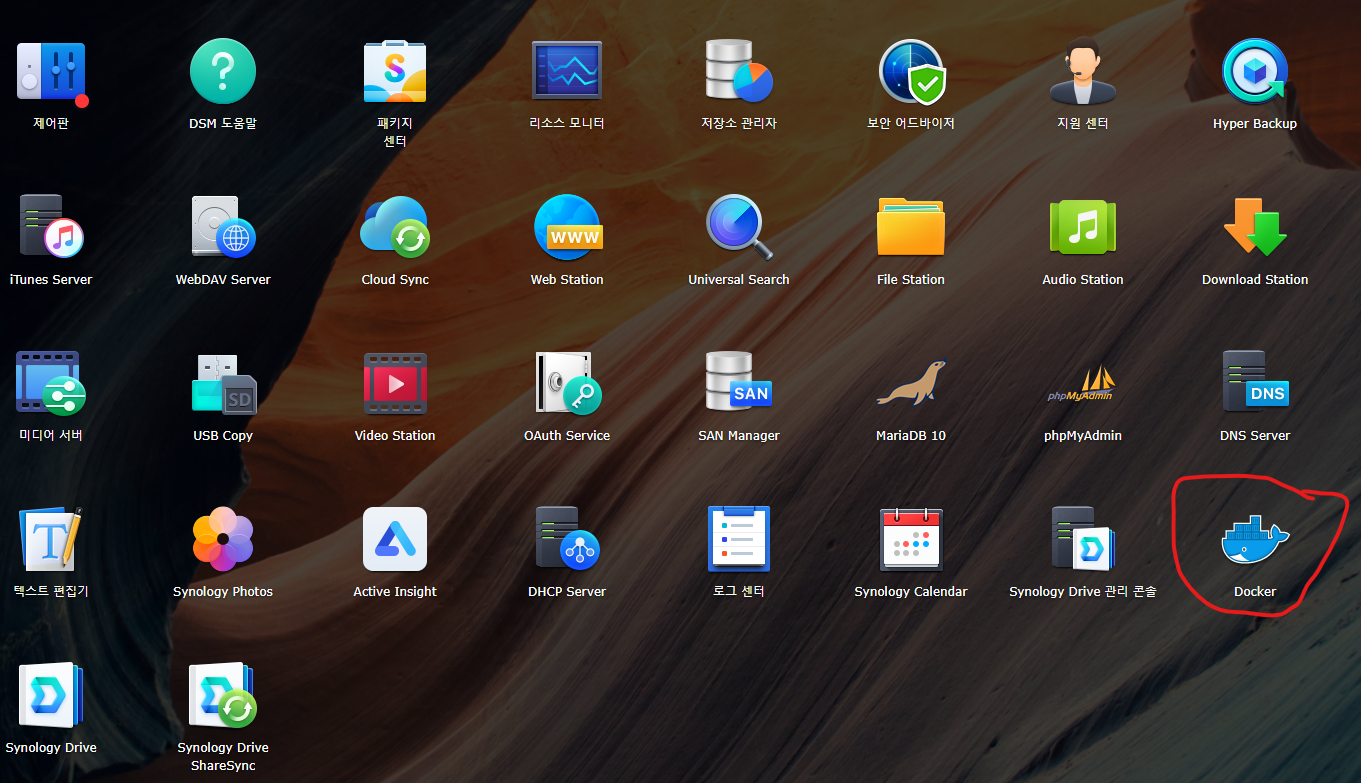
Task: Open DNS Server icon
Action: click(1255, 381)
